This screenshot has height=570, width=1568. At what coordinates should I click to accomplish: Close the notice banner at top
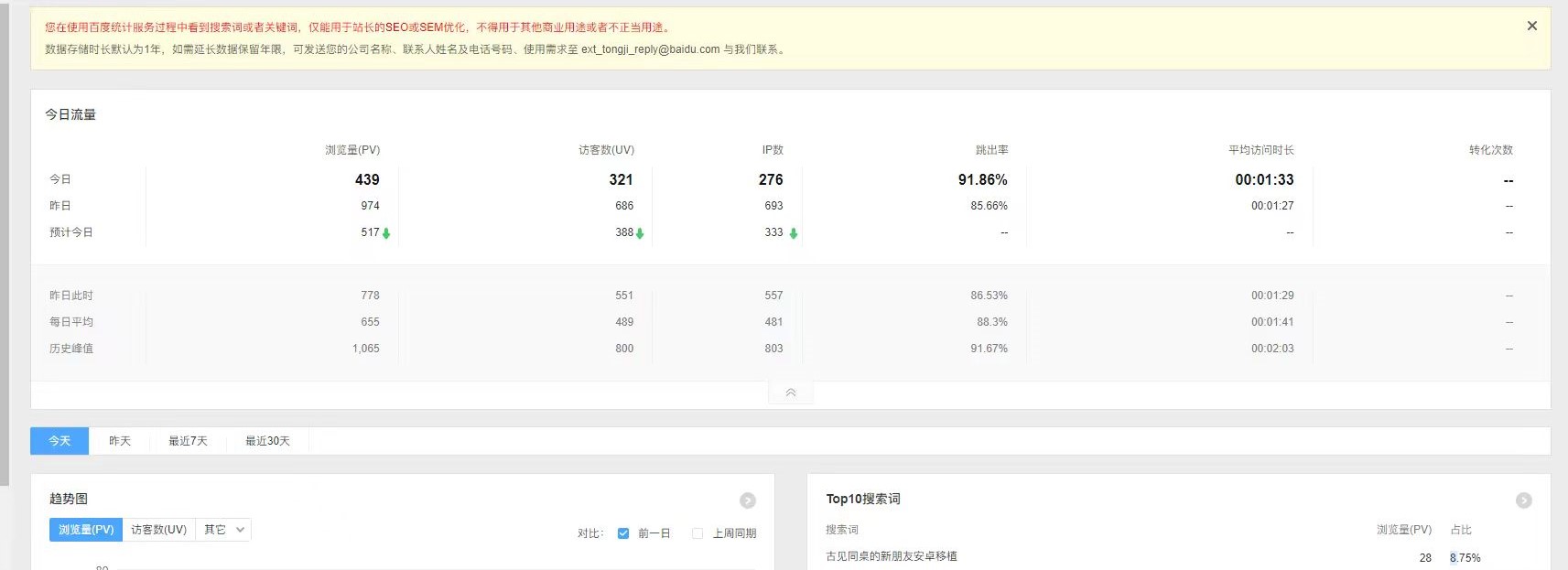[1531, 26]
